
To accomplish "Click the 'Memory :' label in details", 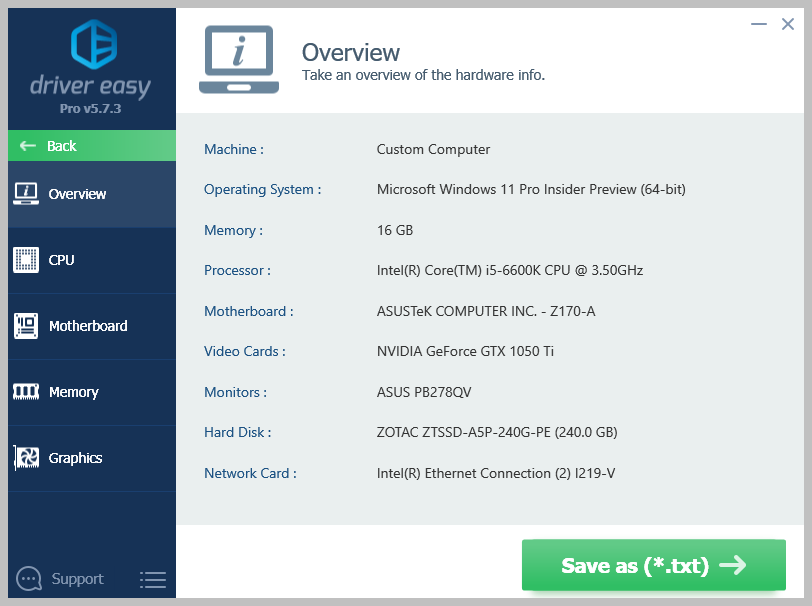I will [234, 230].
